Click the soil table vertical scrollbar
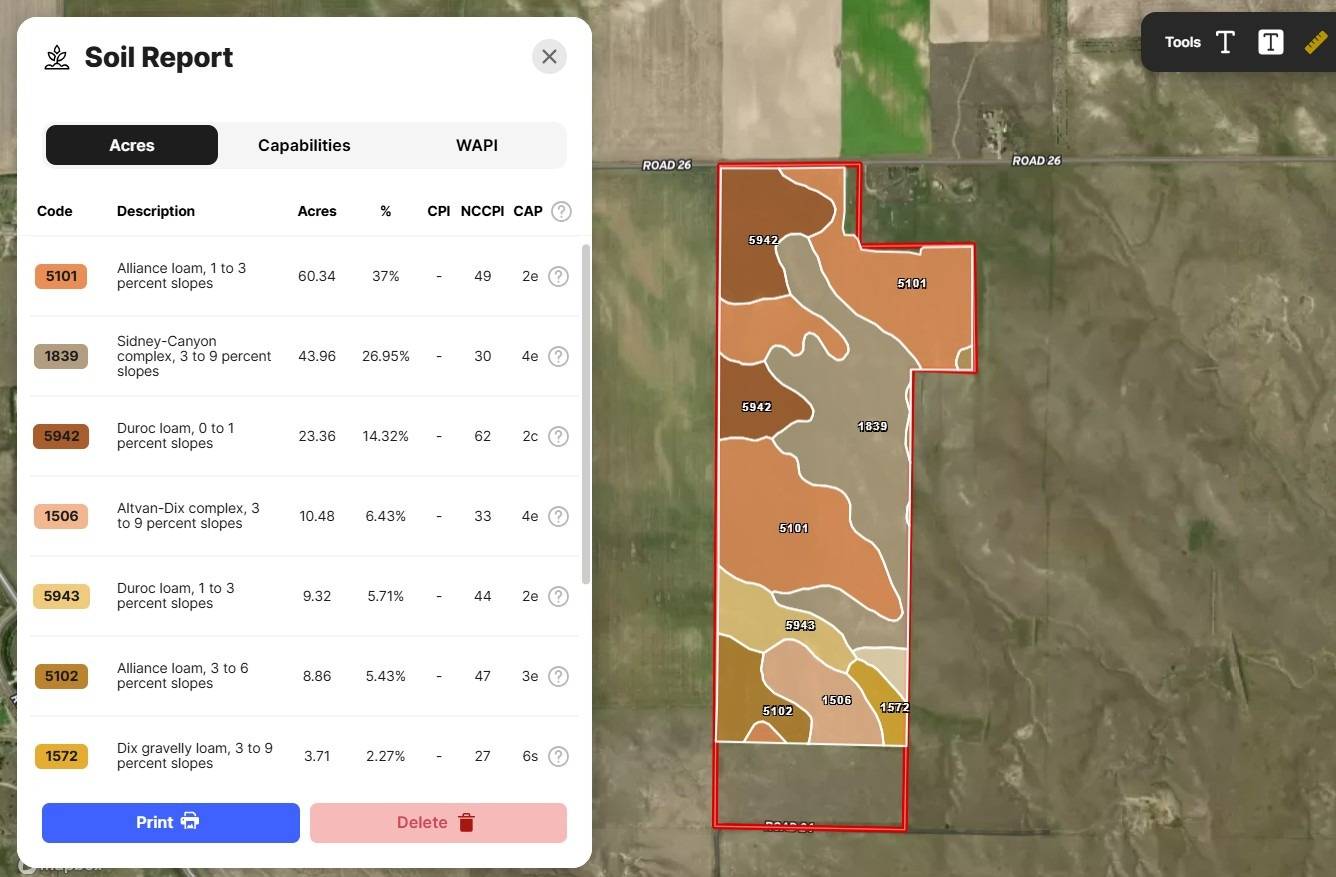The image size is (1336, 877). click(x=585, y=415)
